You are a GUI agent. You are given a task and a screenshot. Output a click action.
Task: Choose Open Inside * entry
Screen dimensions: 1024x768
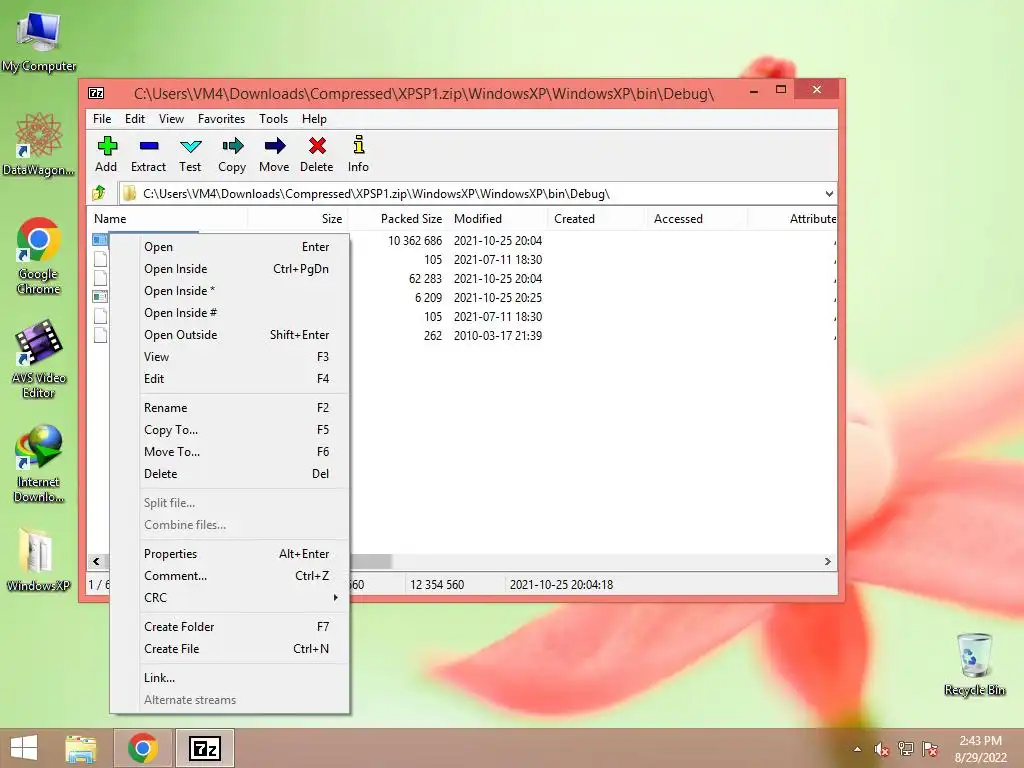231,291
